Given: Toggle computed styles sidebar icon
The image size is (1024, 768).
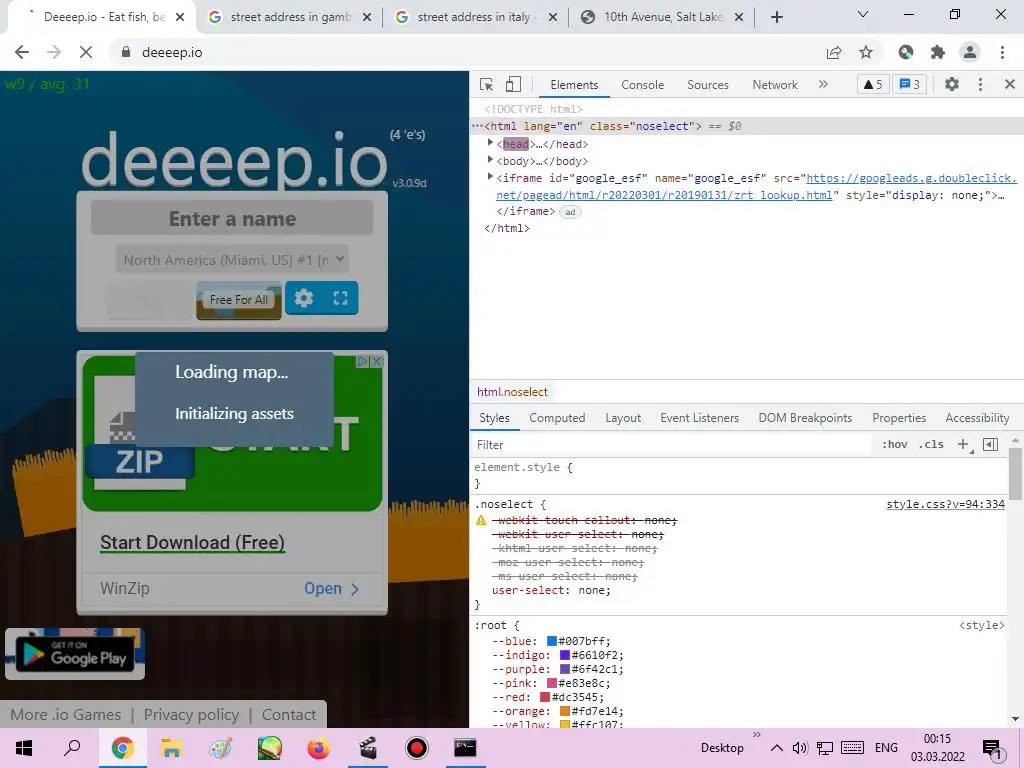Looking at the screenshot, I should (x=990, y=445).
